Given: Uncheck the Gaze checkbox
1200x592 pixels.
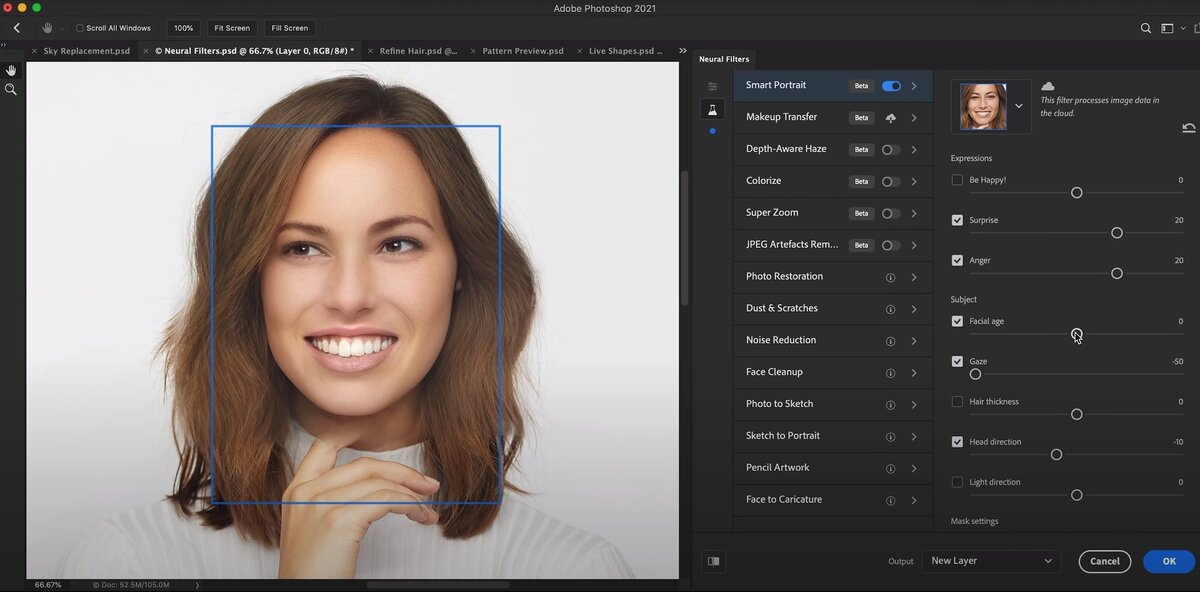Looking at the screenshot, I should (957, 361).
